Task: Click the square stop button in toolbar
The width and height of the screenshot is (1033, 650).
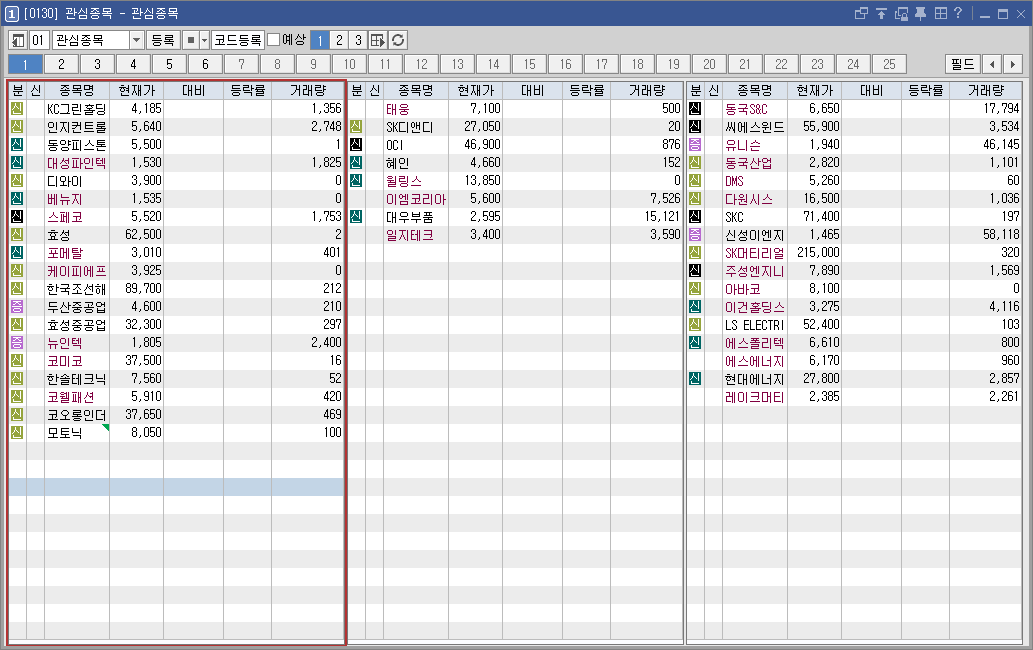Action: (190, 40)
